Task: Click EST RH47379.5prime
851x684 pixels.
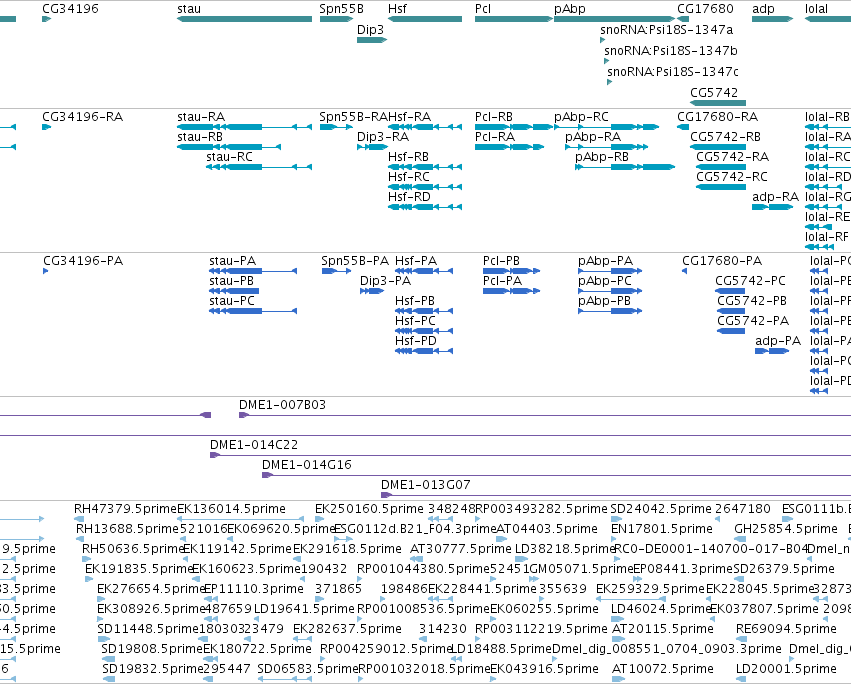Action: pyautogui.click(x=125, y=509)
